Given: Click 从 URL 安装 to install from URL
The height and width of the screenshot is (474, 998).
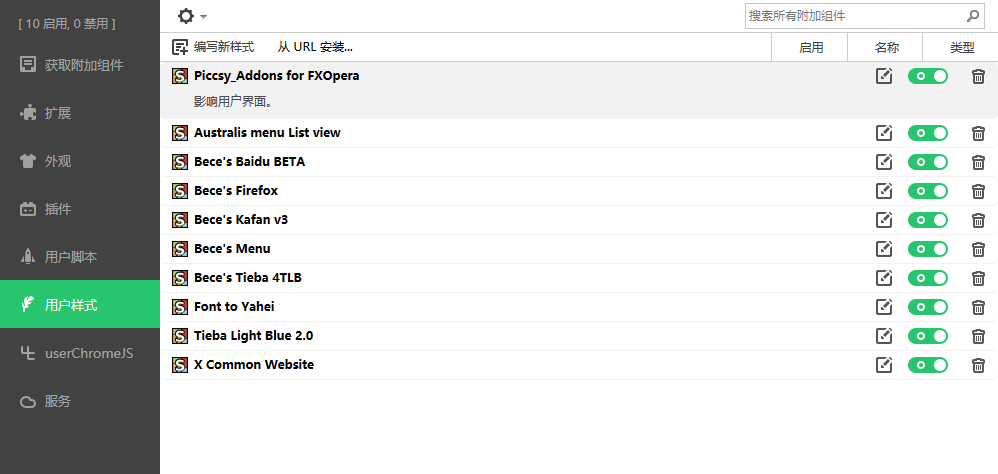Looking at the screenshot, I should pyautogui.click(x=315, y=46).
